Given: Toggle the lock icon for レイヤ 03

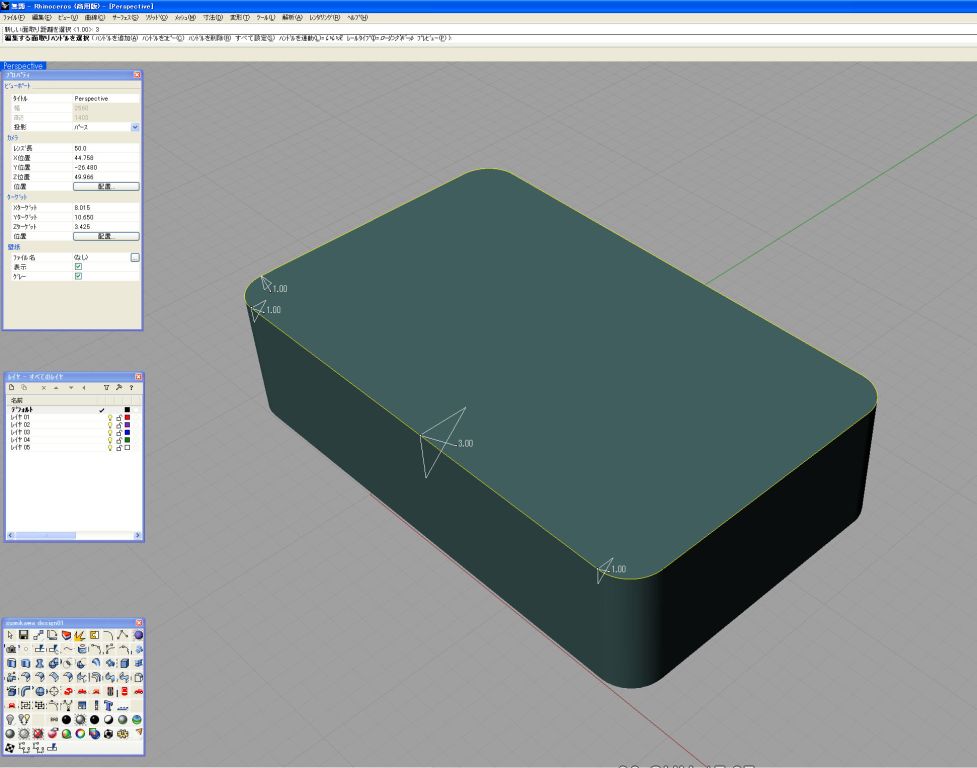Looking at the screenshot, I should click(119, 432).
